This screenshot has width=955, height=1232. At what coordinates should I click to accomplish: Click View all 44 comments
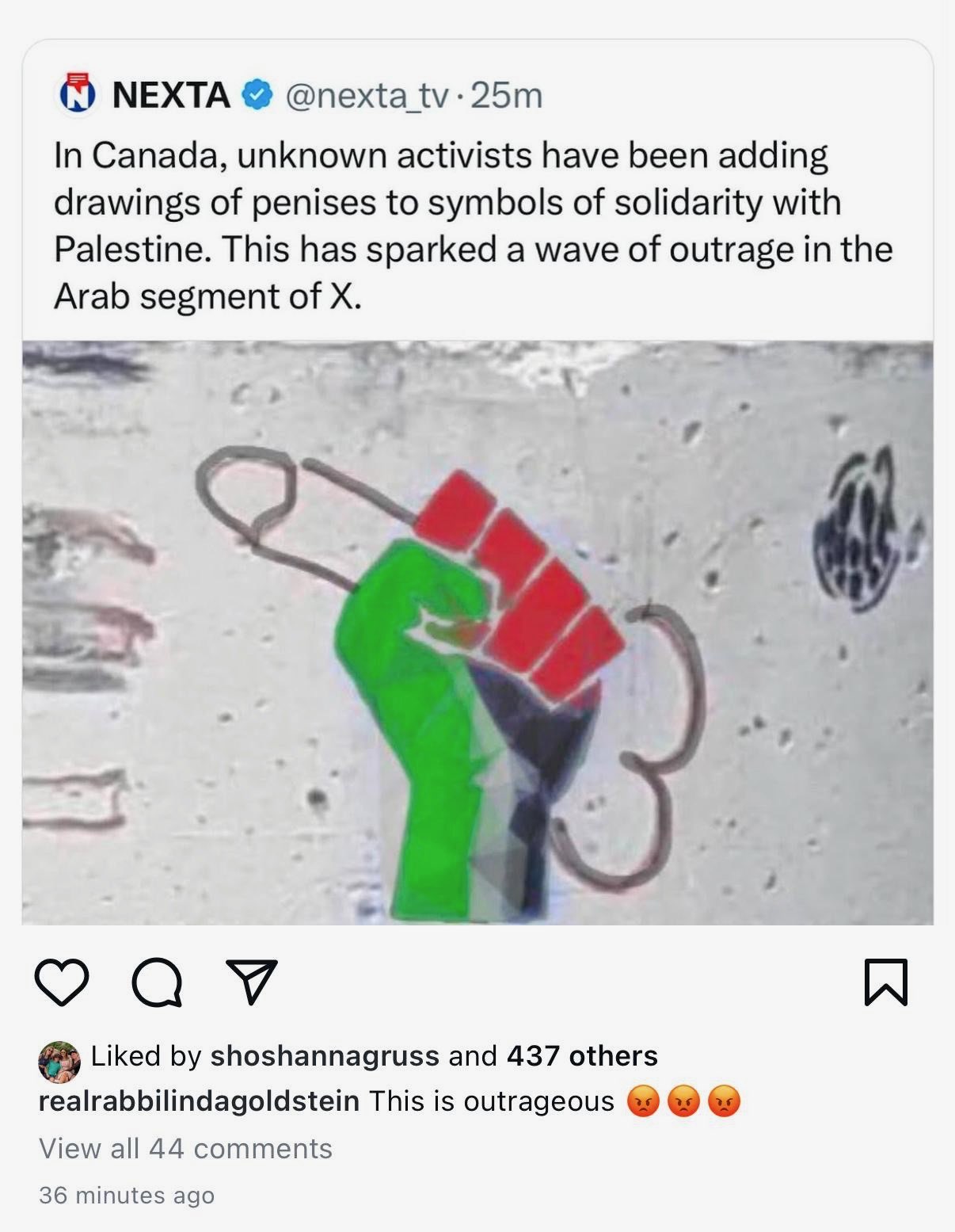185,1149
